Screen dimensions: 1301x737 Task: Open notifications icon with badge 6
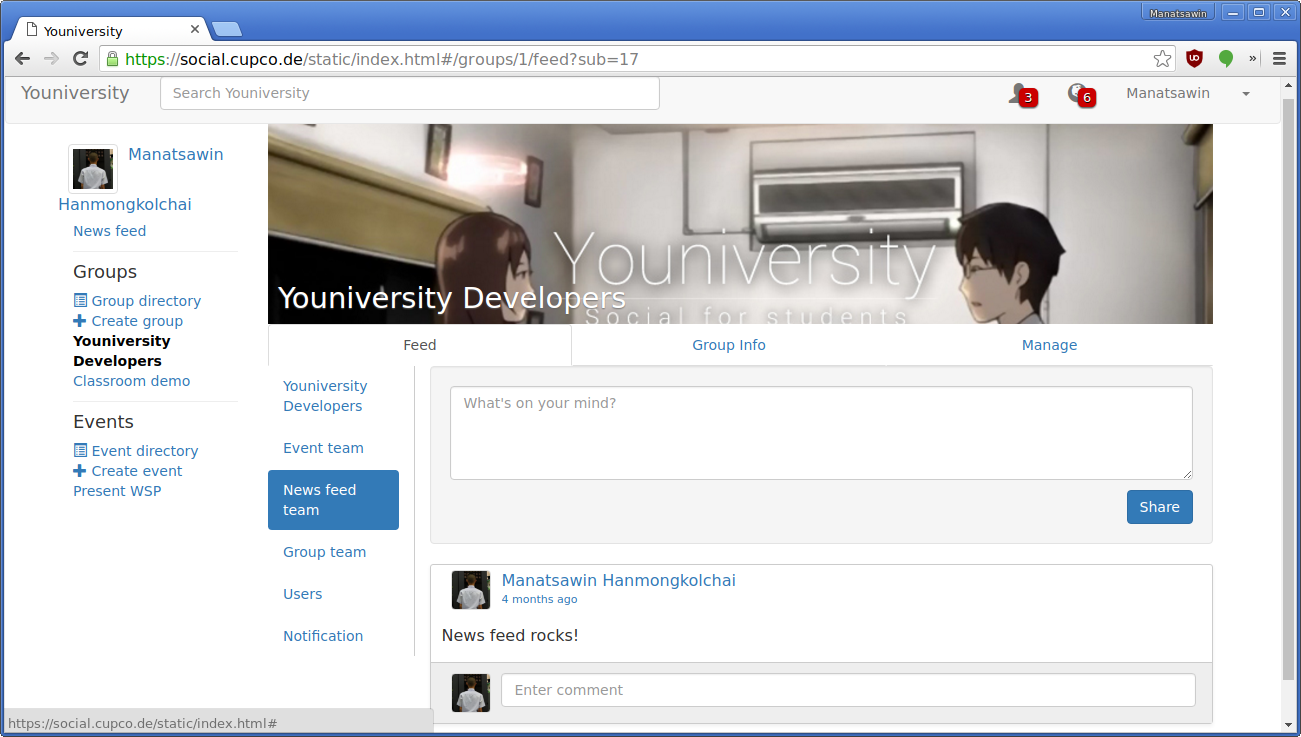click(x=1081, y=94)
